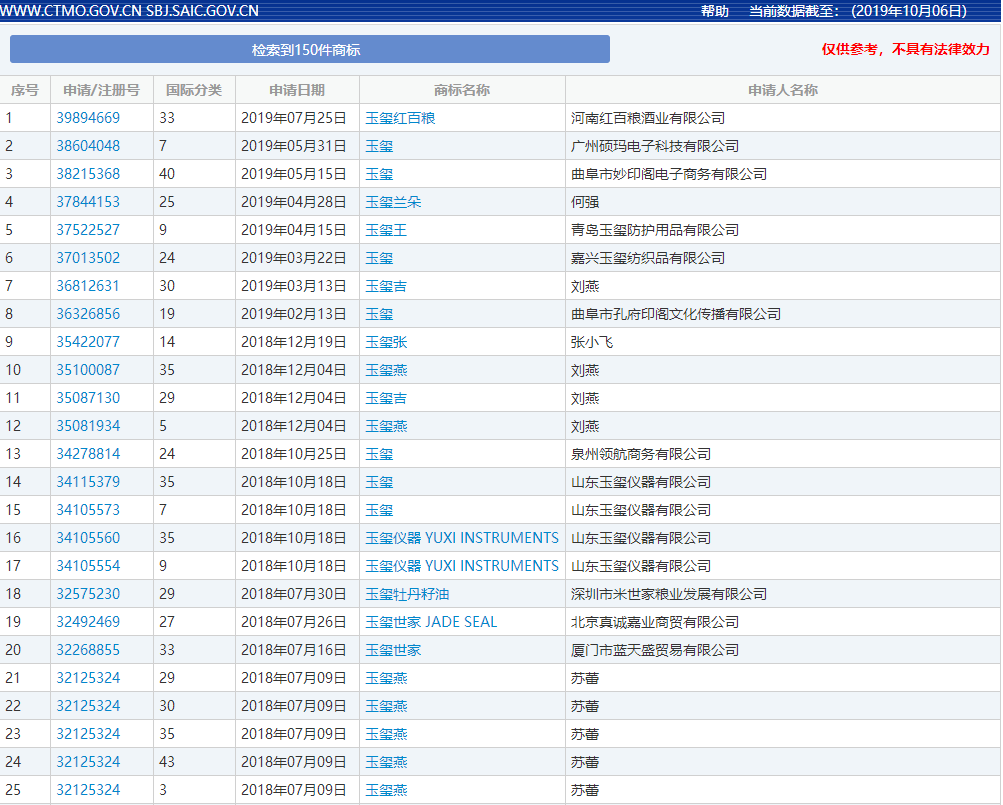Open the 帮助 help link
Image resolution: width=1003 pixels, height=805 pixels.
[x=715, y=11]
